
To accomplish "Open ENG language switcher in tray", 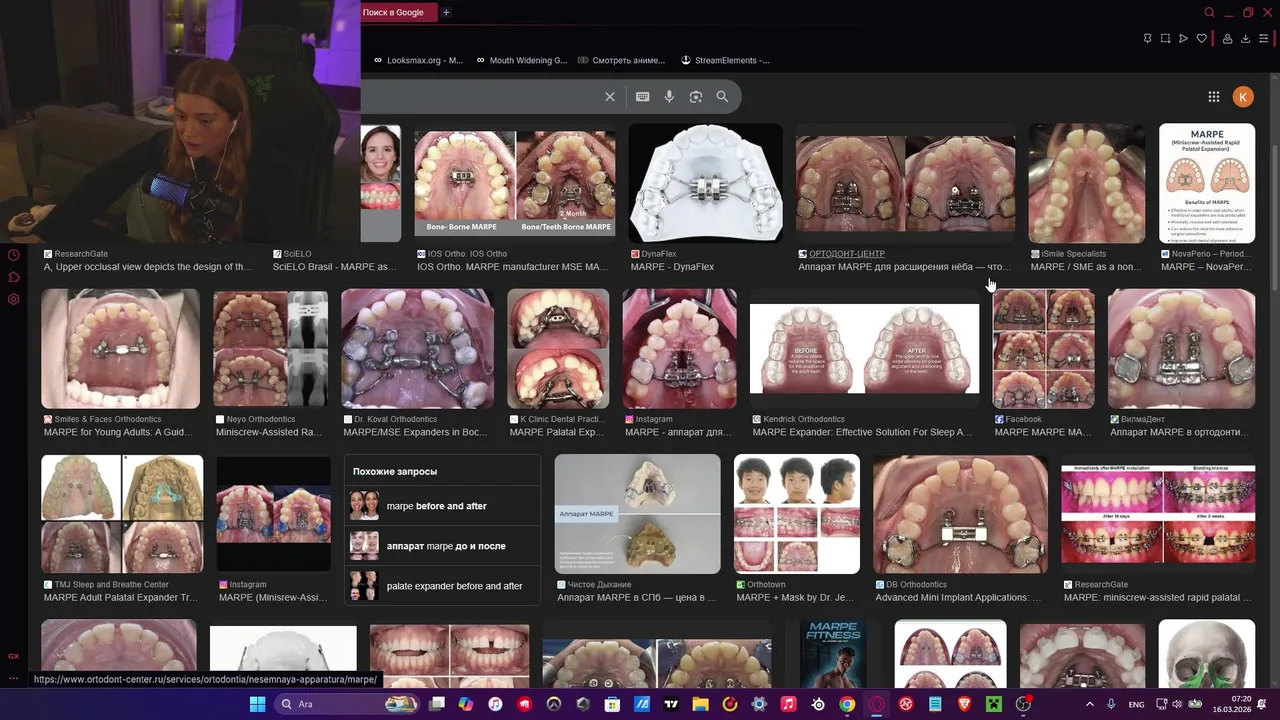I will (x=1136, y=704).
